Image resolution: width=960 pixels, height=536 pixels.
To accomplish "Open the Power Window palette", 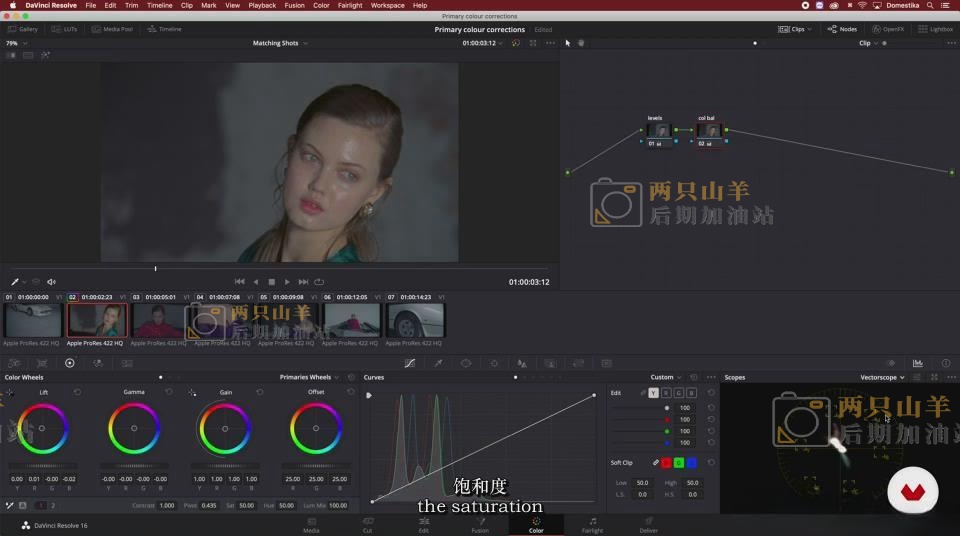I will click(466, 363).
